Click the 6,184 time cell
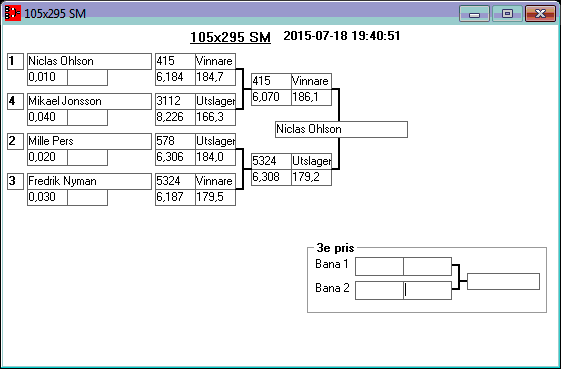The height and width of the screenshot is (369, 561). click(175, 78)
